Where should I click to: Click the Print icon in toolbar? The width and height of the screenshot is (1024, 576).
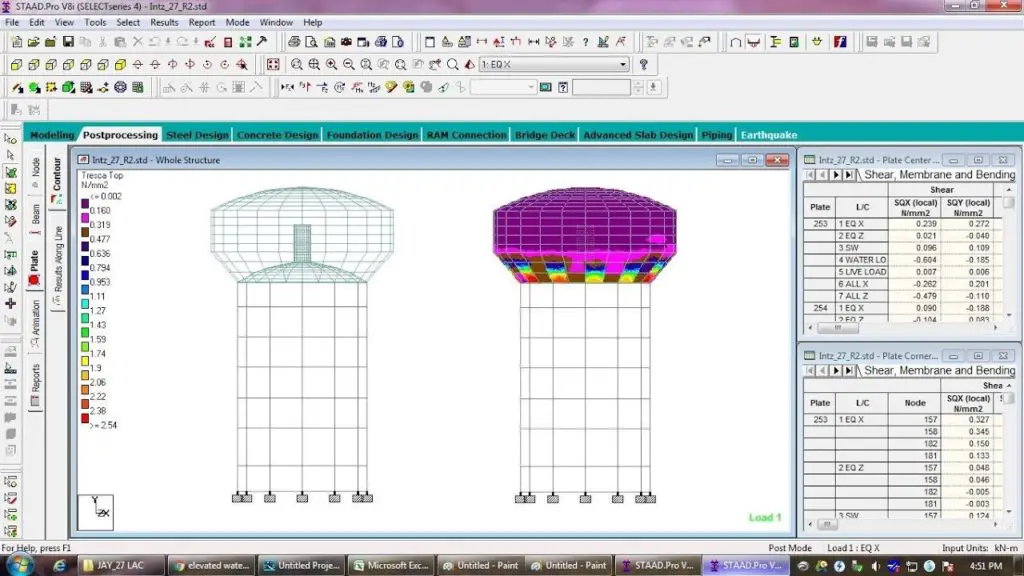tap(294, 42)
